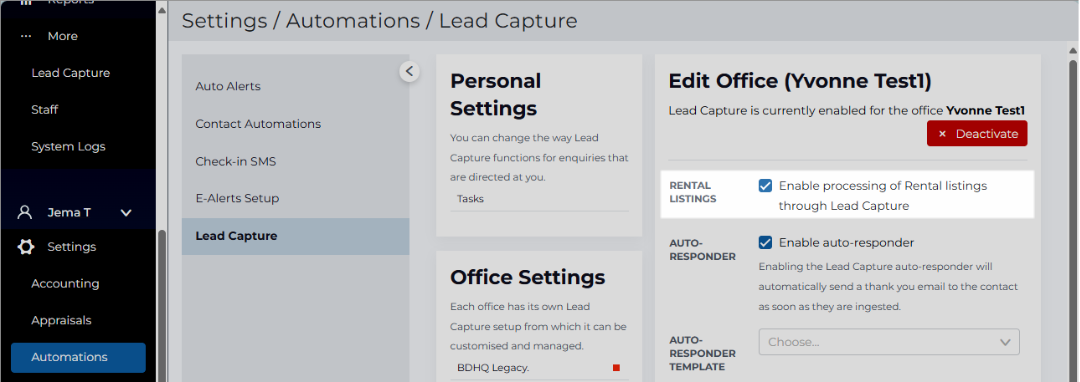Toggle the Enable auto-responder checkbox
The width and height of the screenshot is (1080, 382).
pyautogui.click(x=765, y=242)
